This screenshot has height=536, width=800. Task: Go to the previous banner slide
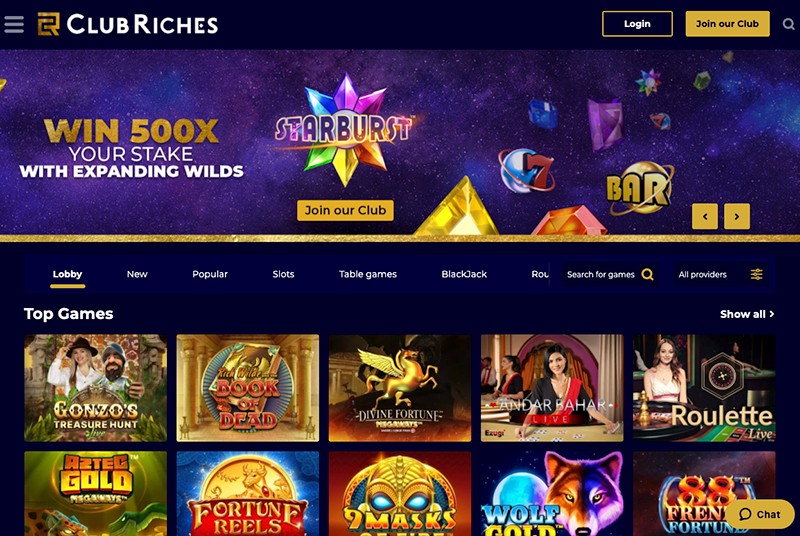[705, 216]
